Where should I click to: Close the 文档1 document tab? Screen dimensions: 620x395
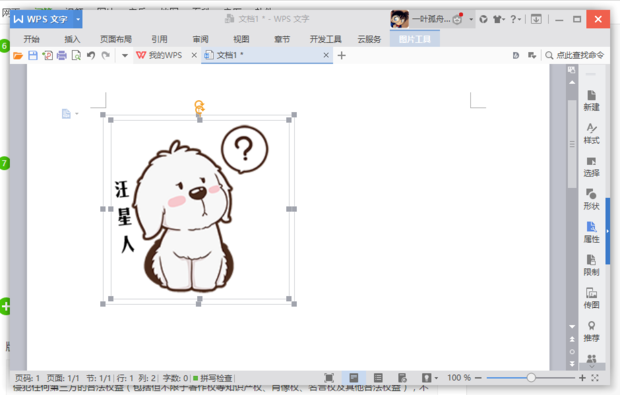pos(326,55)
